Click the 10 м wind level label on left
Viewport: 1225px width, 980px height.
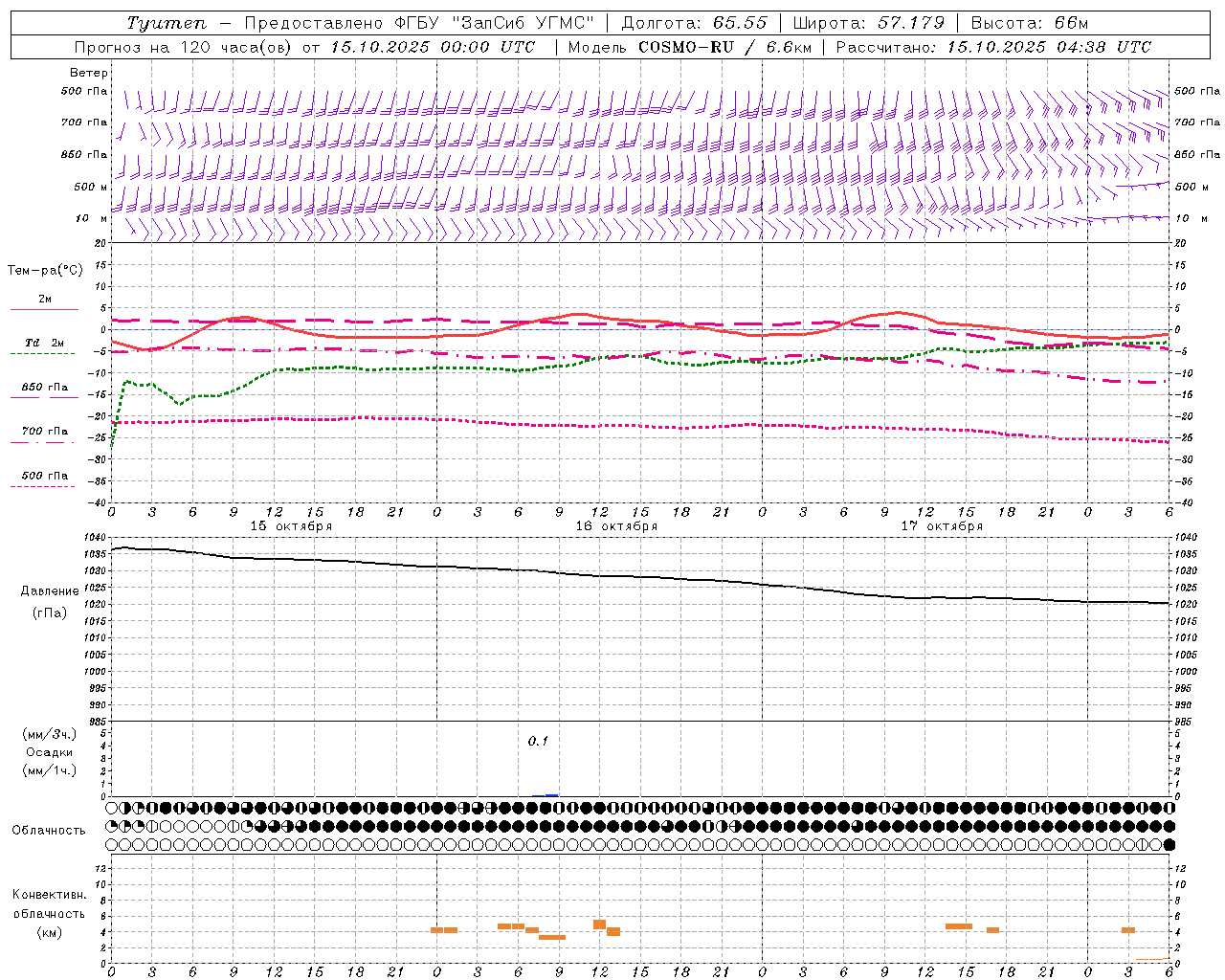coord(91,218)
